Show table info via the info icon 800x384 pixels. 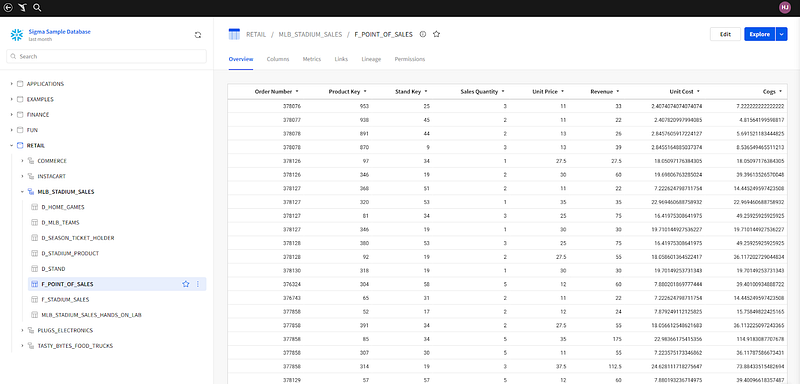[x=422, y=34]
